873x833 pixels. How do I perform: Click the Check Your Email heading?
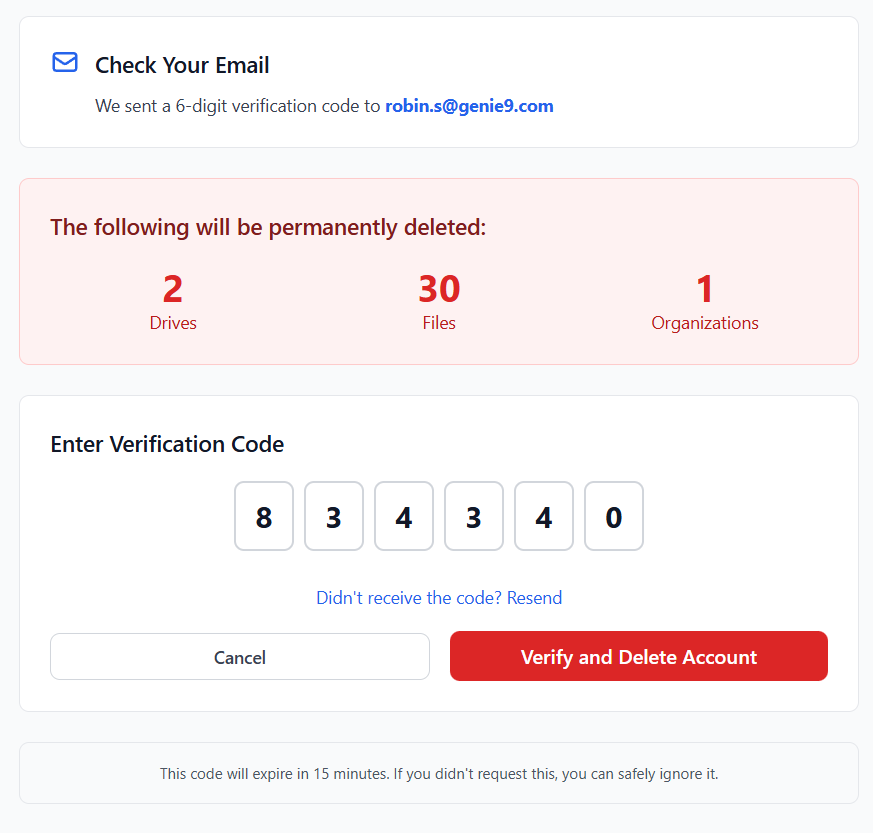[182, 65]
